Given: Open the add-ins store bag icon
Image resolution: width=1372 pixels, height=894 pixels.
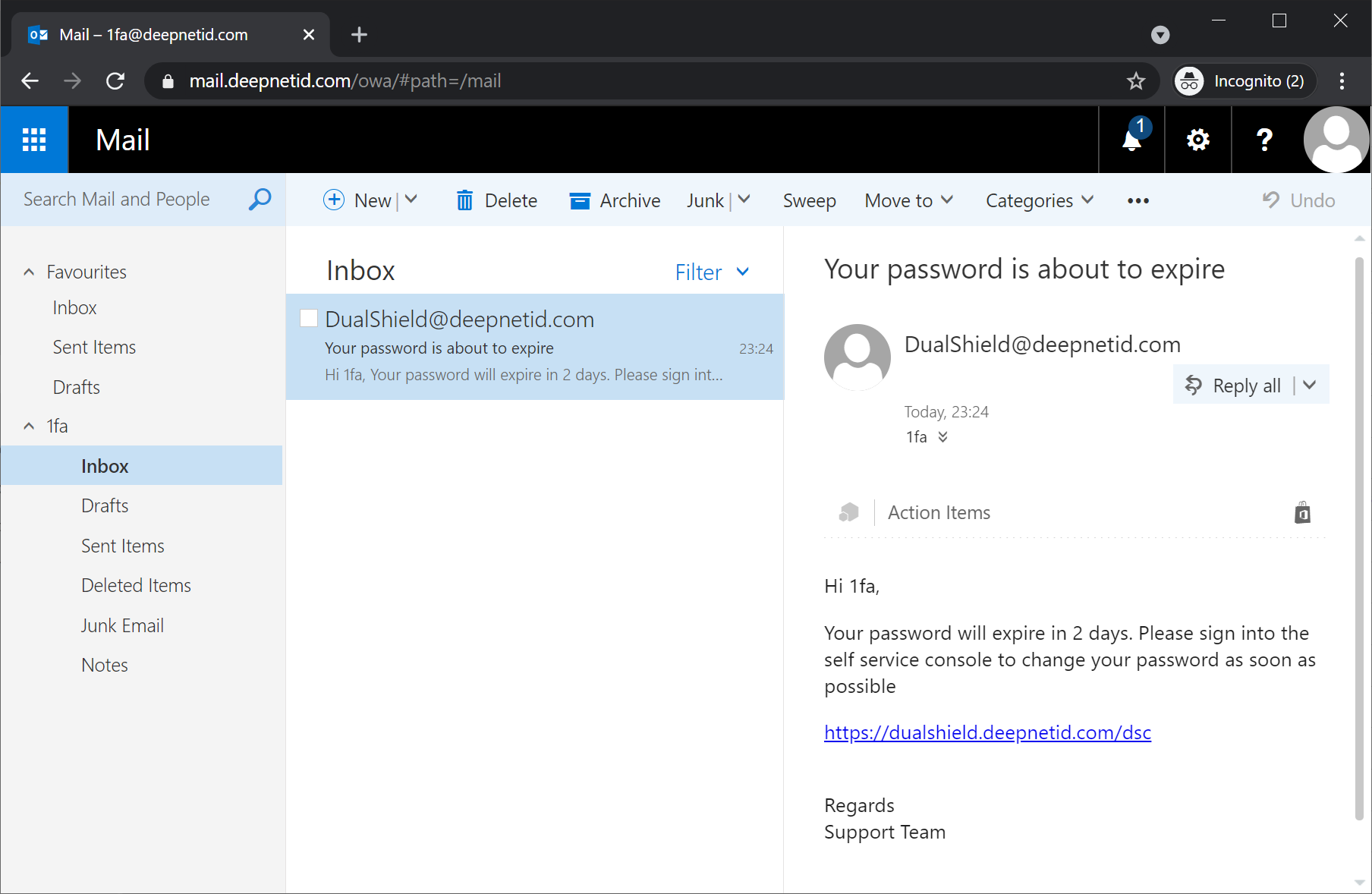Looking at the screenshot, I should click(1302, 513).
